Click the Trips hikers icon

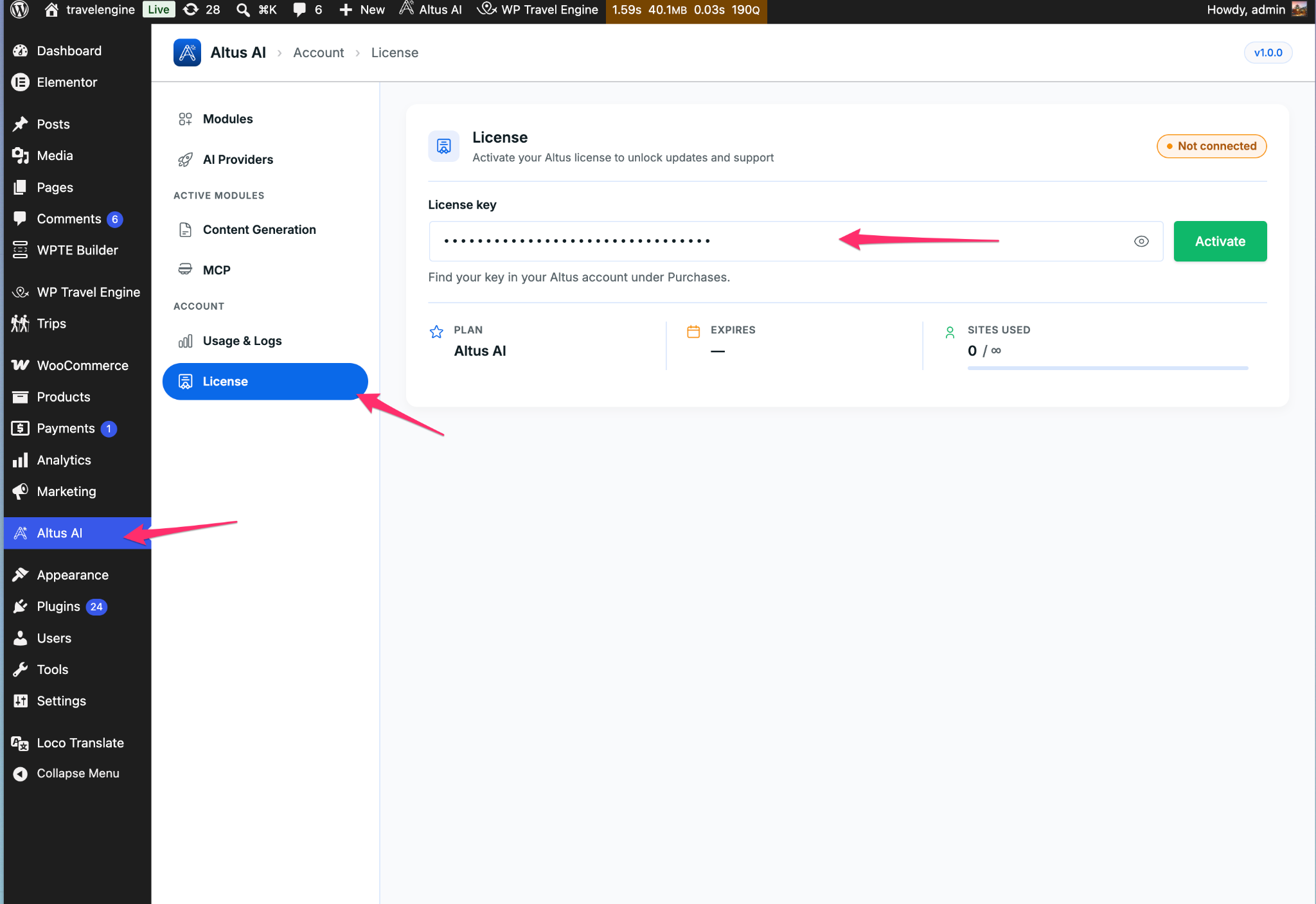point(21,323)
